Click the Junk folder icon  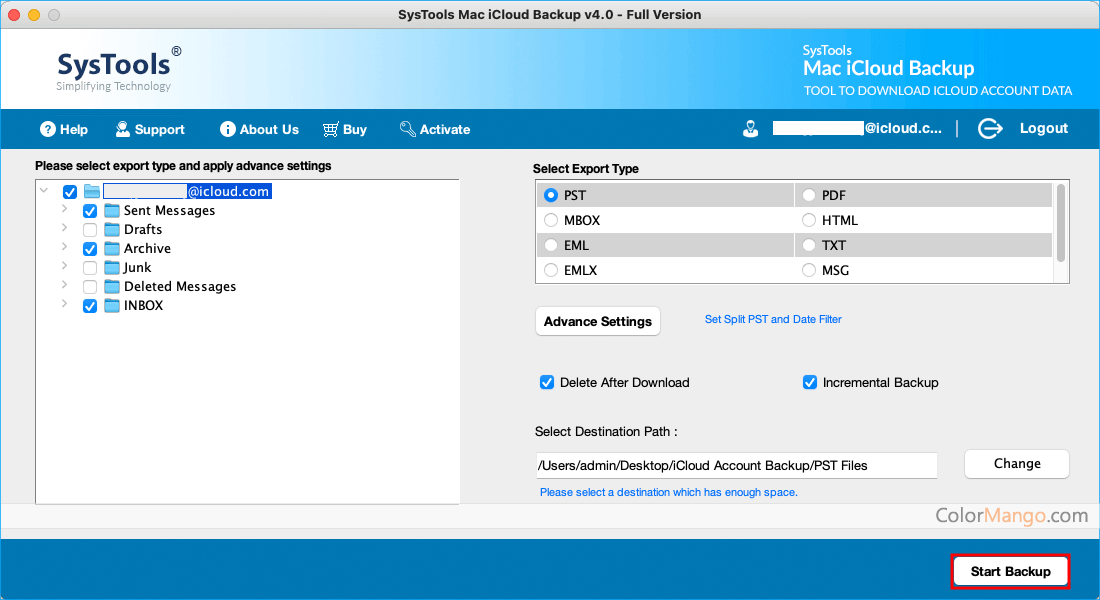pos(112,267)
